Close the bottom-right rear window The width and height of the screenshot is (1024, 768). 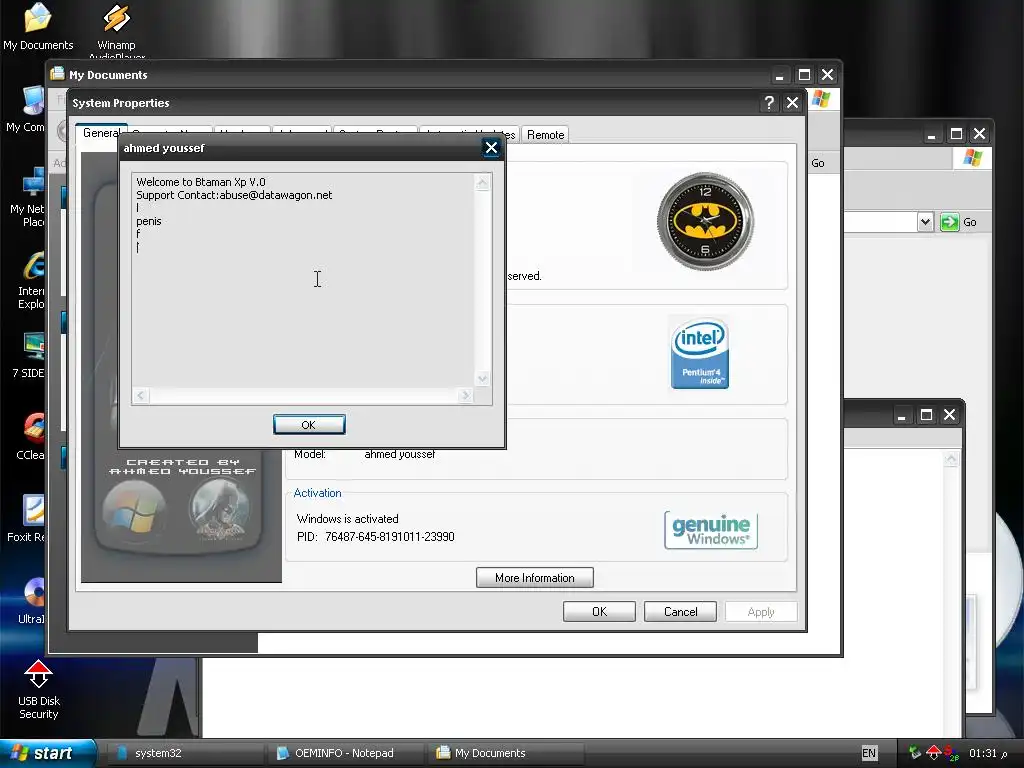950,415
